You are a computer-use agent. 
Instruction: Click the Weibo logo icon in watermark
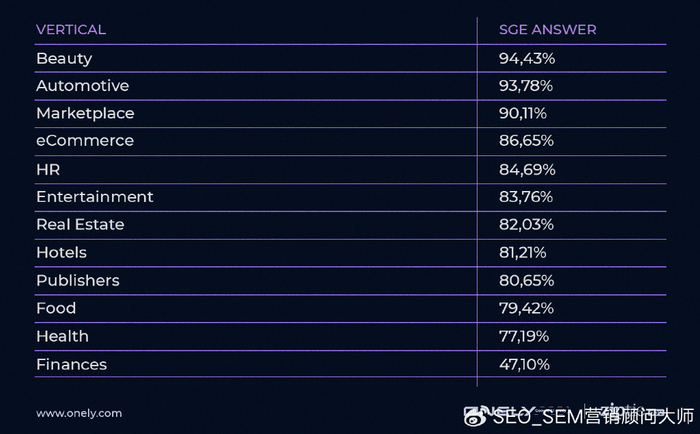(x=475, y=415)
